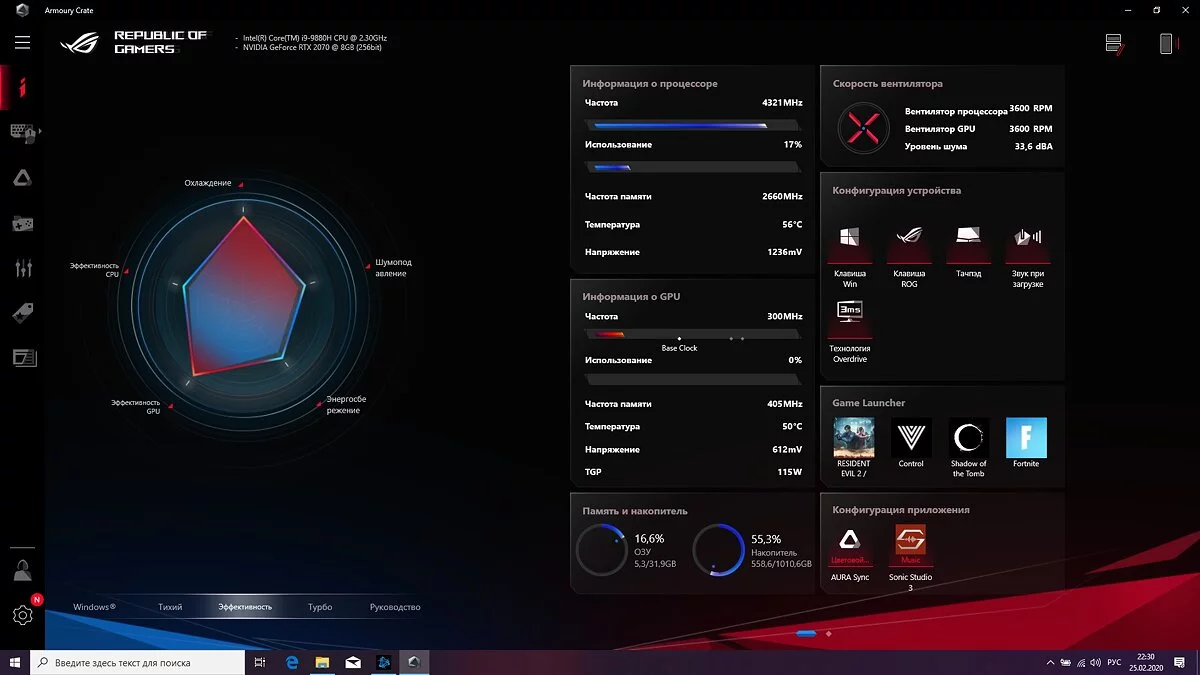Click the GPU TGP value 115W
The width and height of the screenshot is (1200, 675).
point(790,472)
